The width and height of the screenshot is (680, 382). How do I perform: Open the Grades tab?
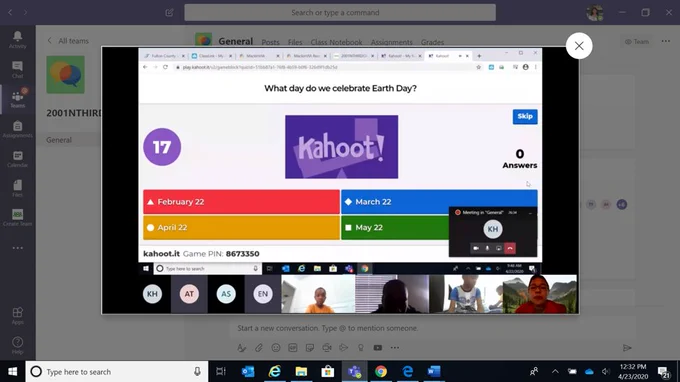point(432,42)
